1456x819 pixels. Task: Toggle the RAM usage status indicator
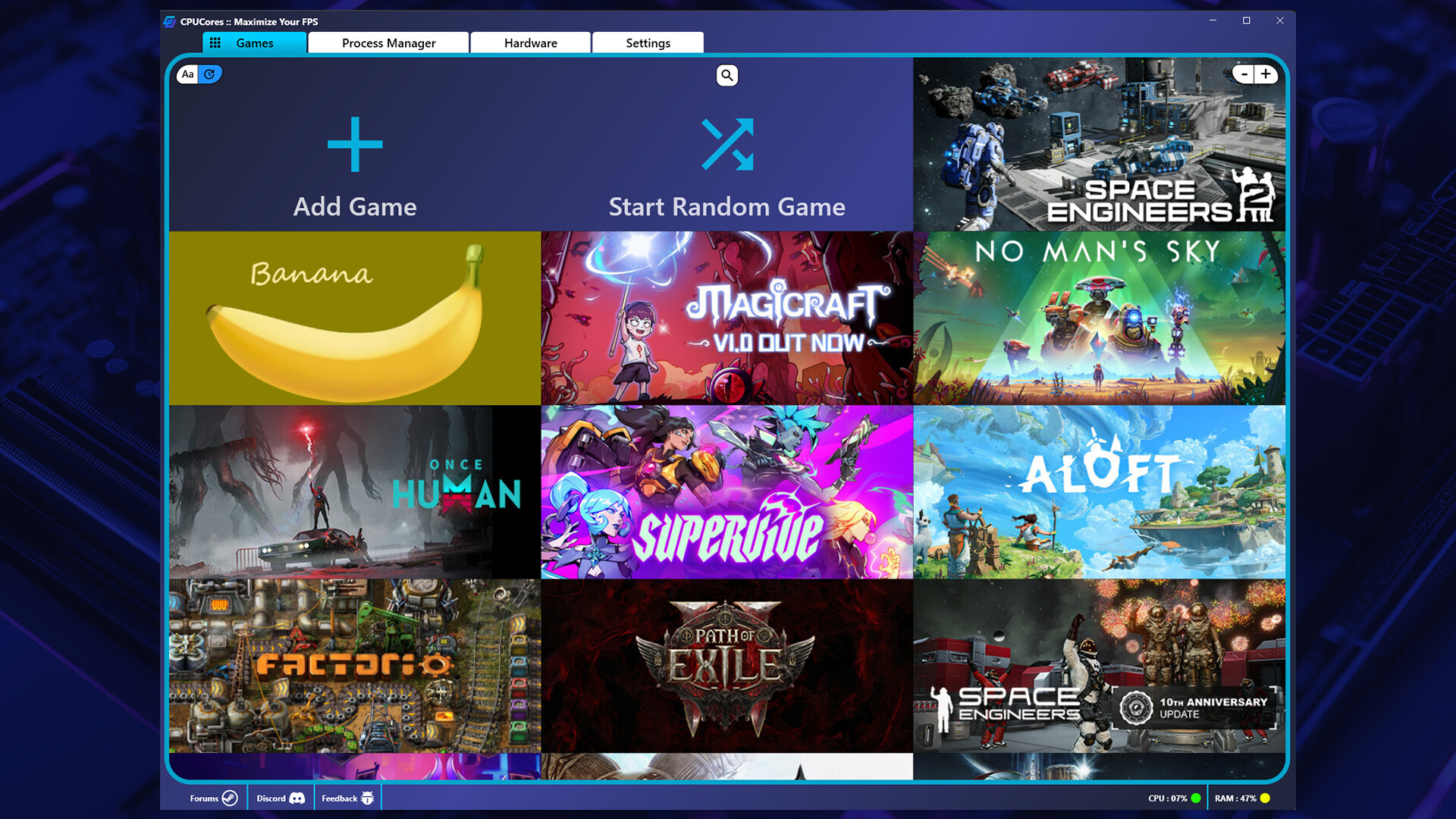[x=1264, y=798]
